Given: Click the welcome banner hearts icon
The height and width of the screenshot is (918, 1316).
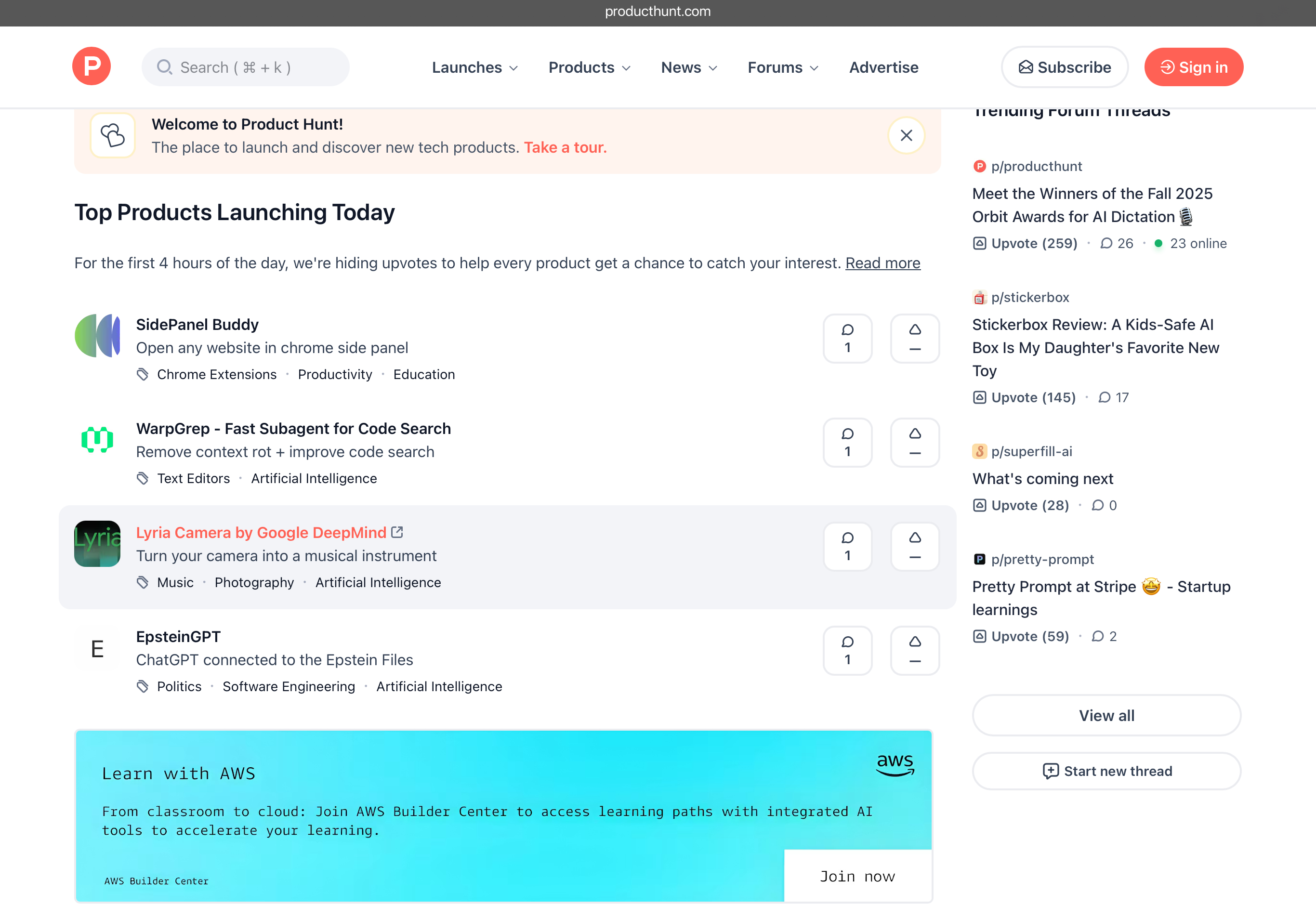Looking at the screenshot, I should pyautogui.click(x=112, y=136).
